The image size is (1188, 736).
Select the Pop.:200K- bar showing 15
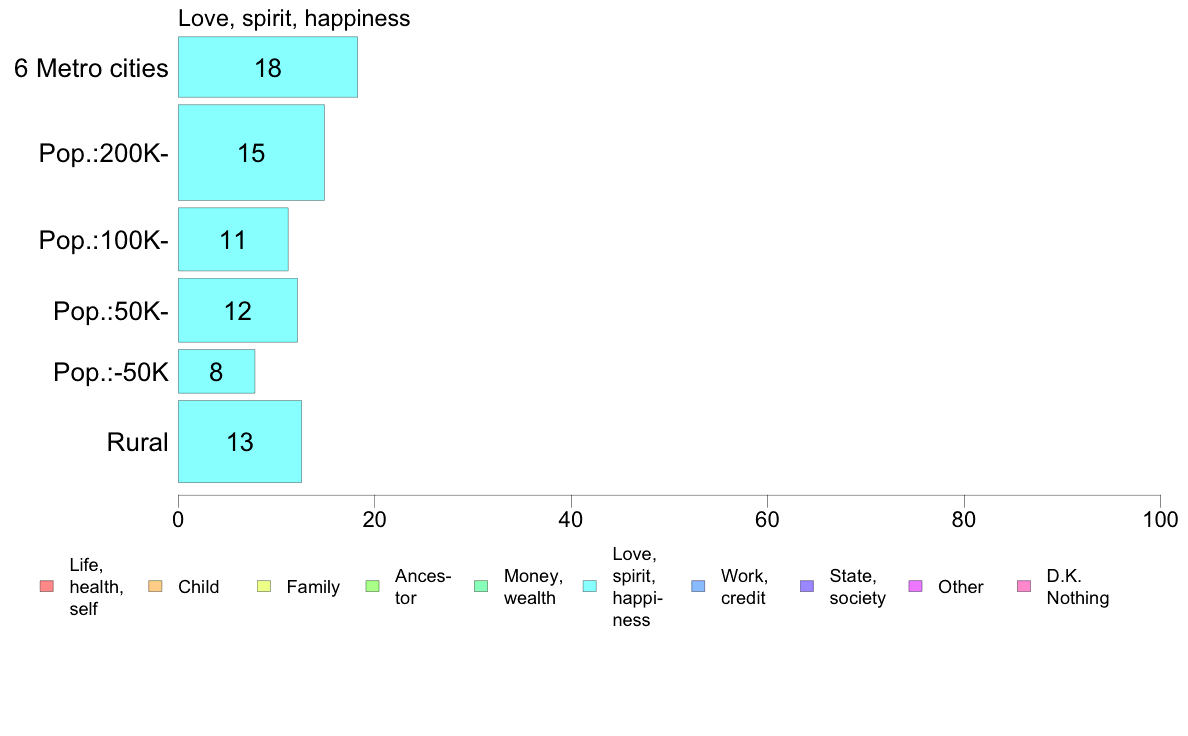click(251, 152)
